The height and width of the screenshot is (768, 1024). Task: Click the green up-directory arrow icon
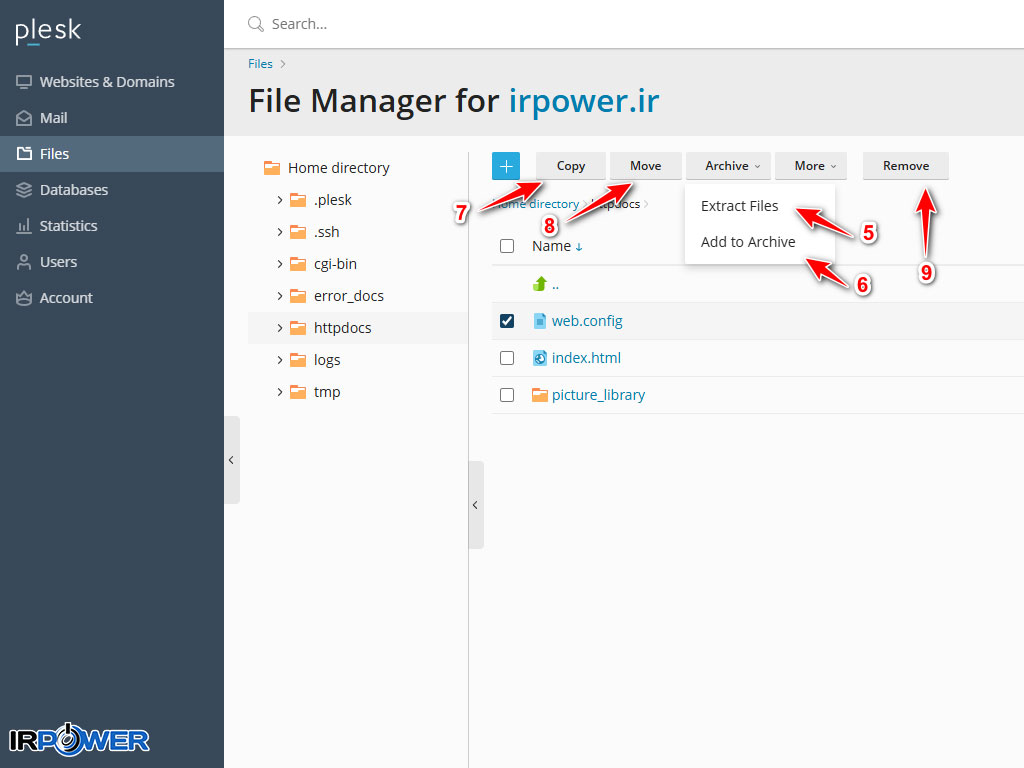point(540,284)
